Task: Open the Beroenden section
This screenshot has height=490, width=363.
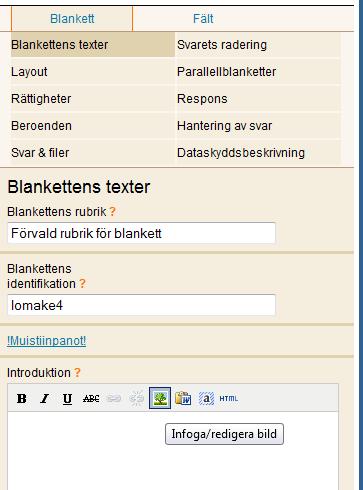Action: coord(93,126)
